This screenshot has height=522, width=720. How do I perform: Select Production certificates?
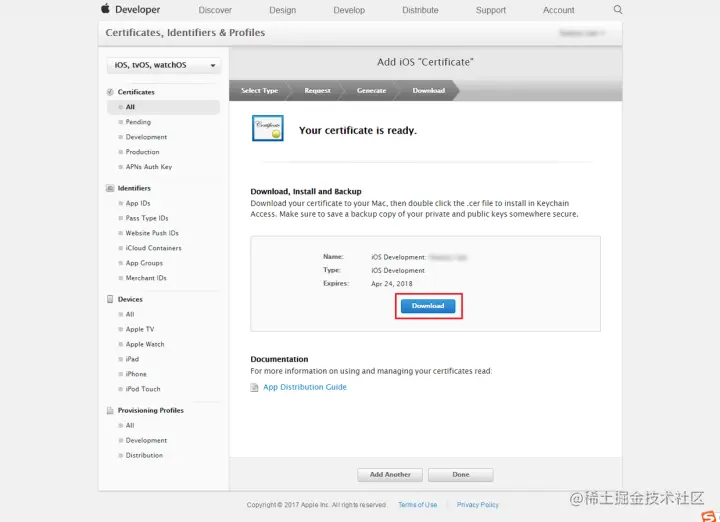142,152
